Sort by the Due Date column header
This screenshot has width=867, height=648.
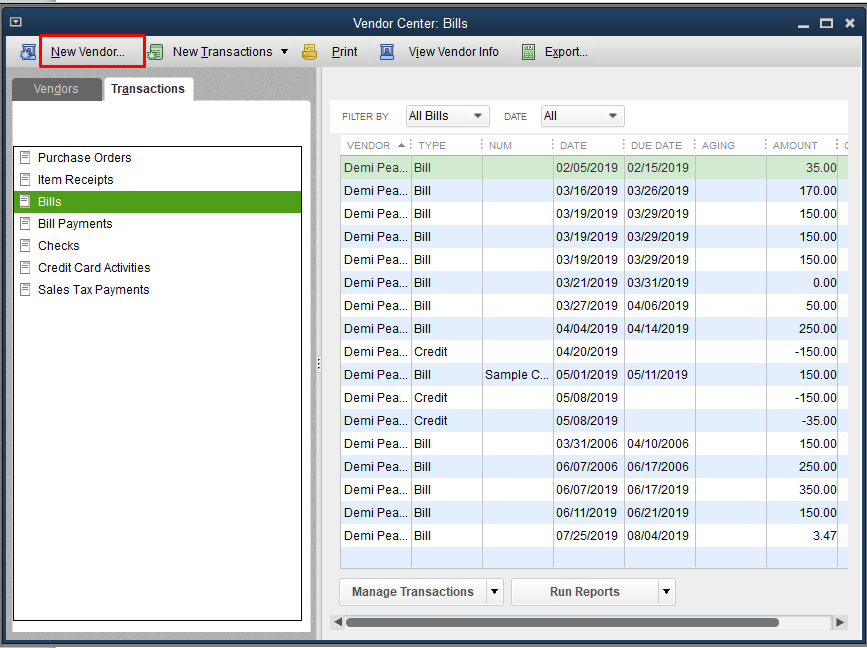(659, 145)
